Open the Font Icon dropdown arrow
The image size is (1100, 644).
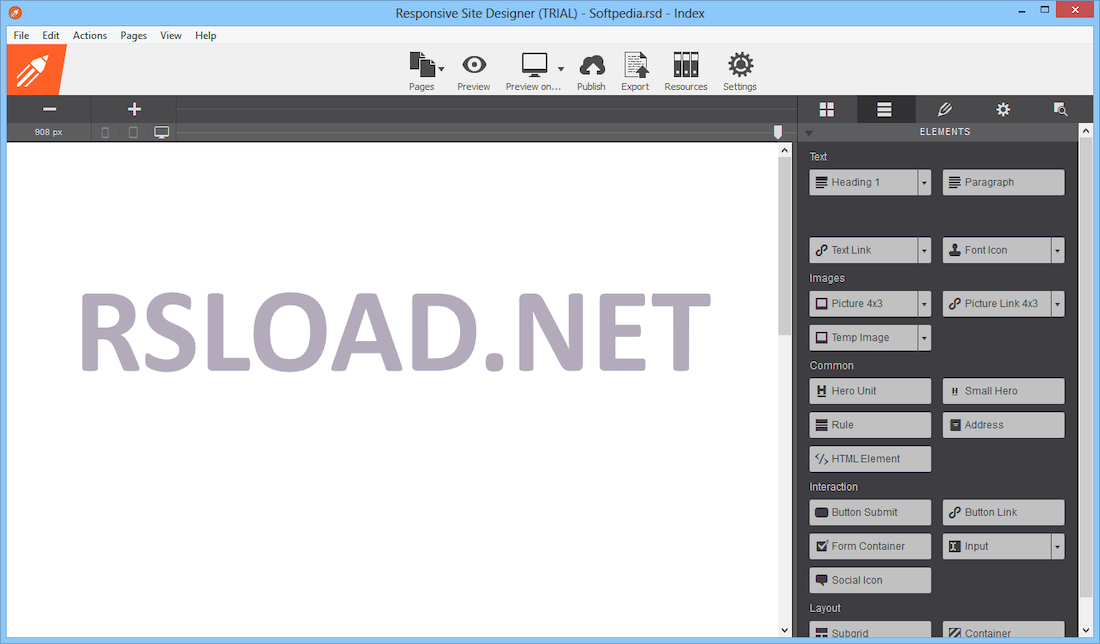(1058, 250)
